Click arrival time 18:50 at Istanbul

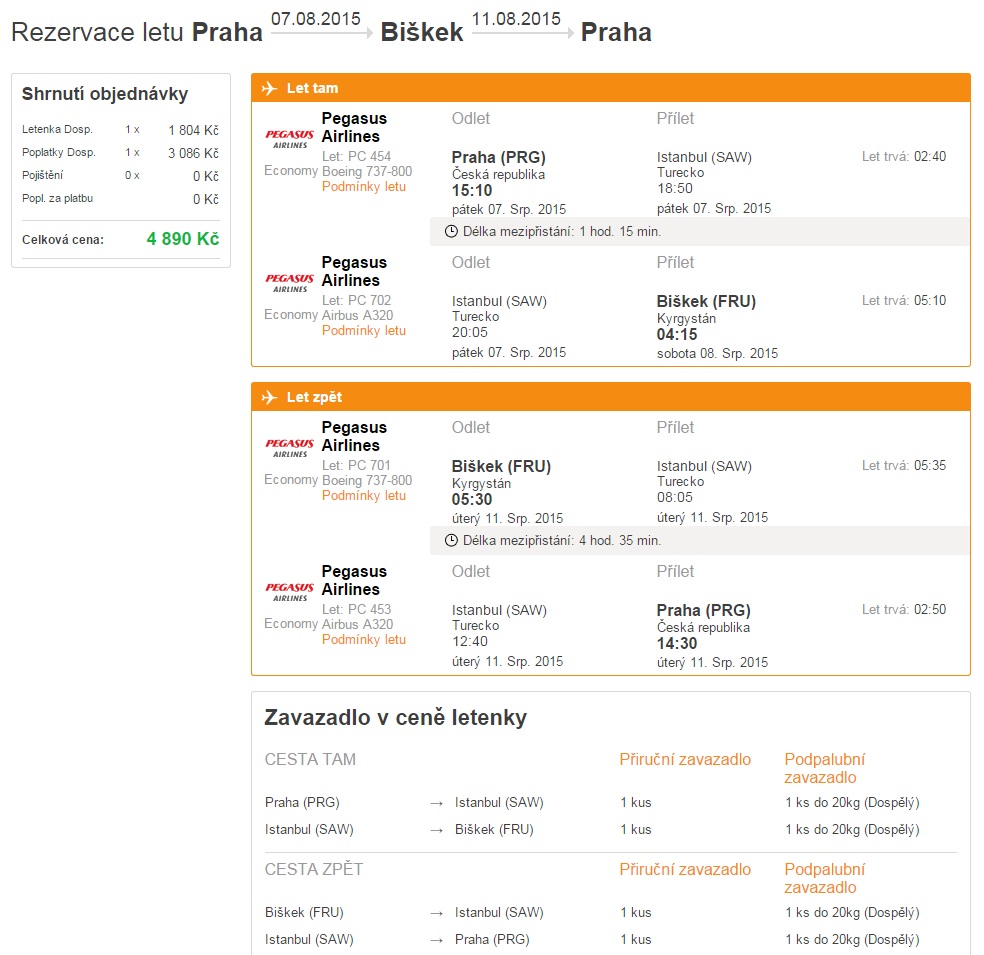point(675,188)
